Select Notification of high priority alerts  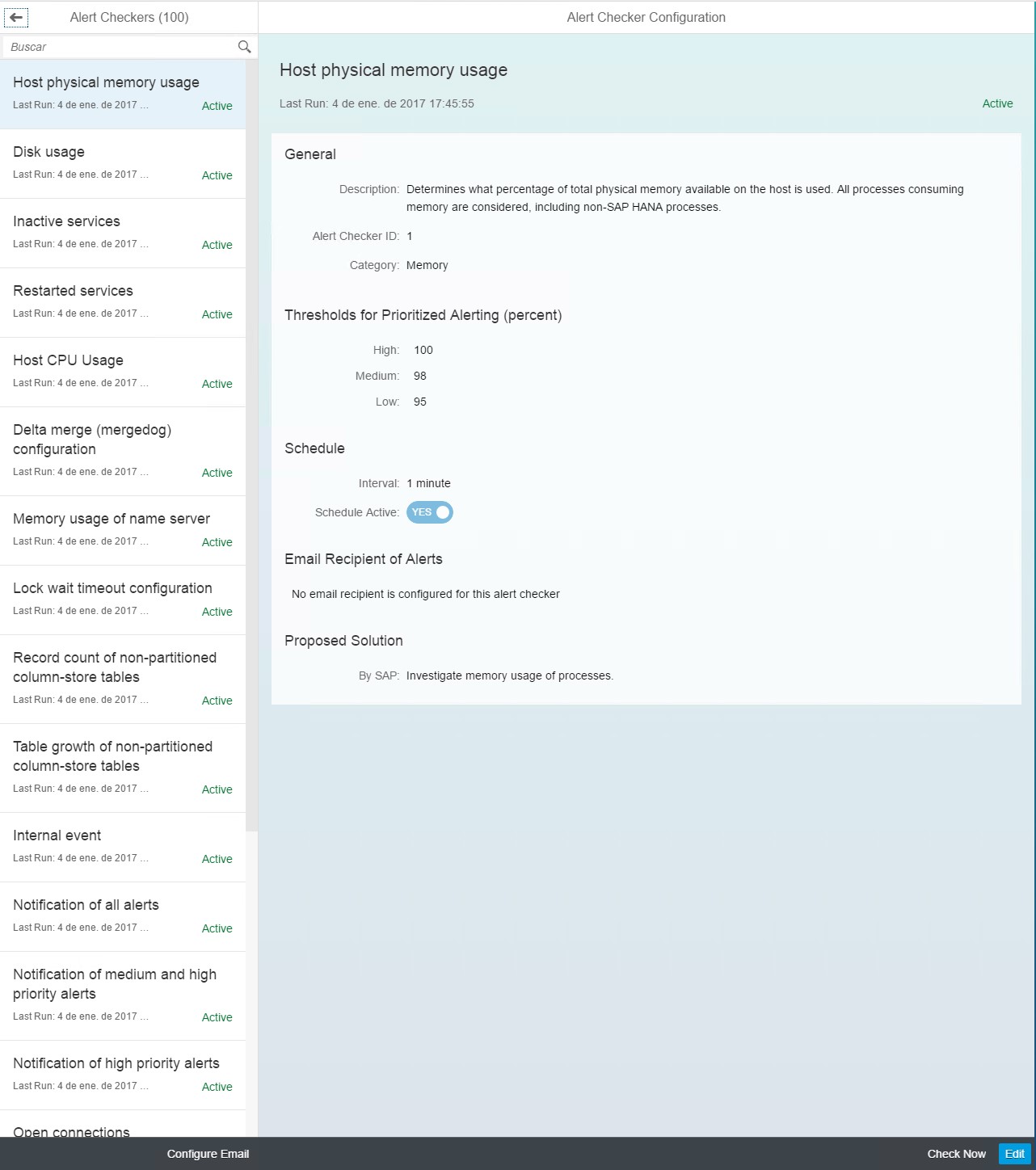[123, 1075]
